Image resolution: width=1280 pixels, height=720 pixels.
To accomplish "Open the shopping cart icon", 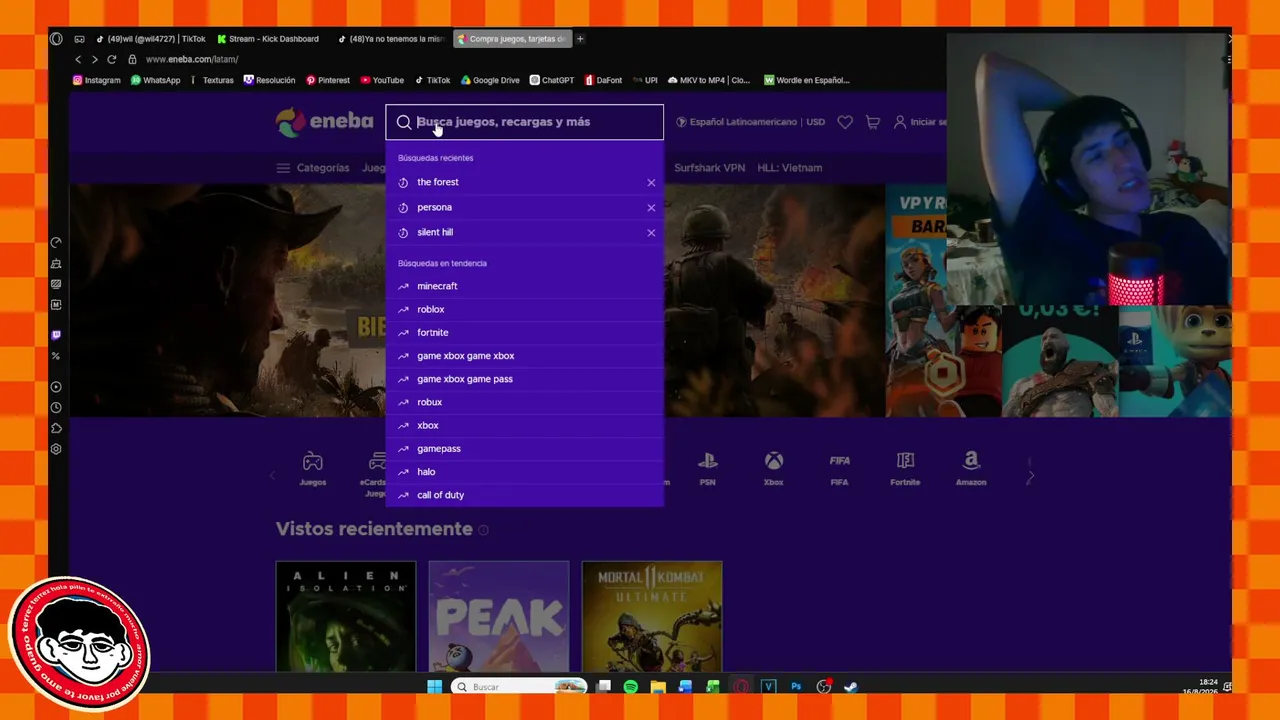I will tap(873, 122).
